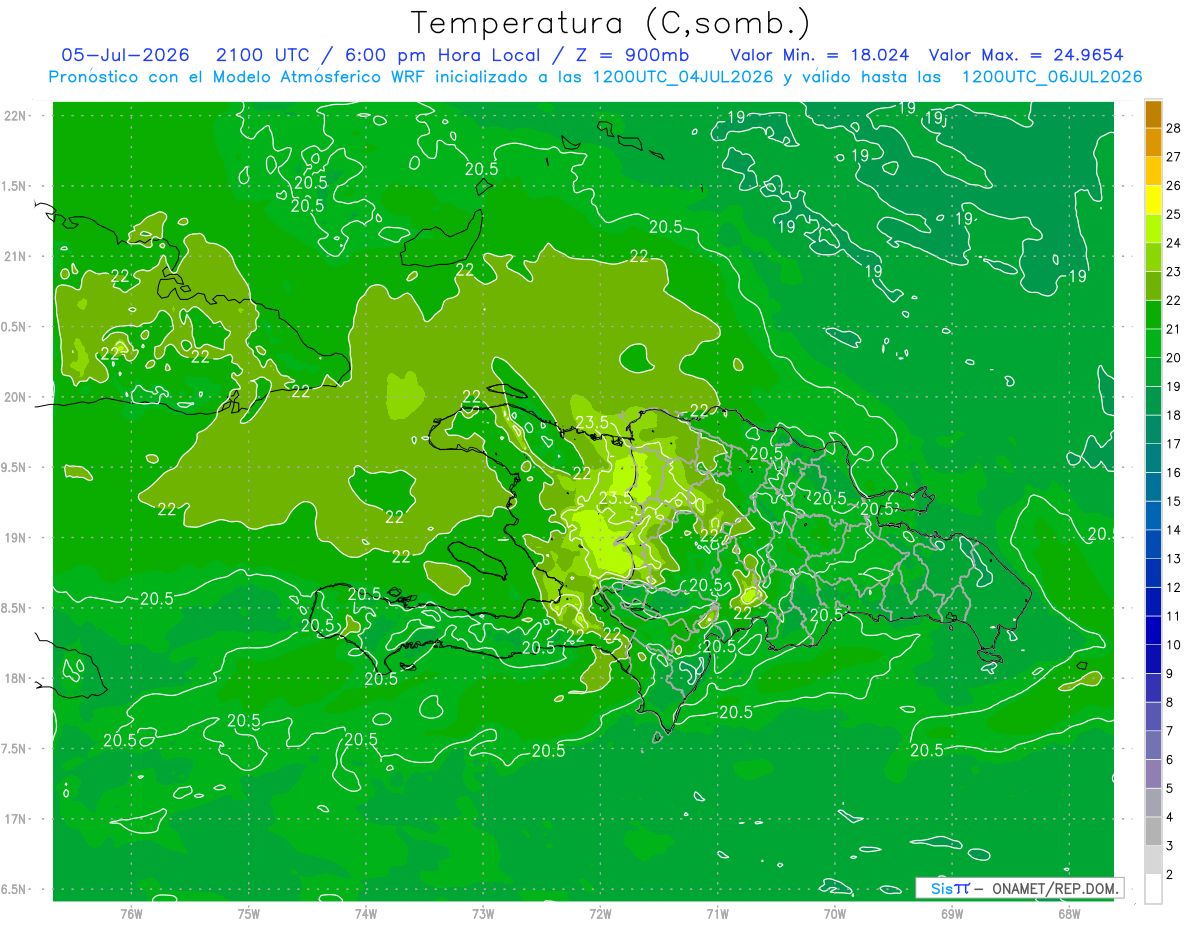Click the color scale label '15'
This screenshot has width=1200, height=927.
coord(1174,502)
